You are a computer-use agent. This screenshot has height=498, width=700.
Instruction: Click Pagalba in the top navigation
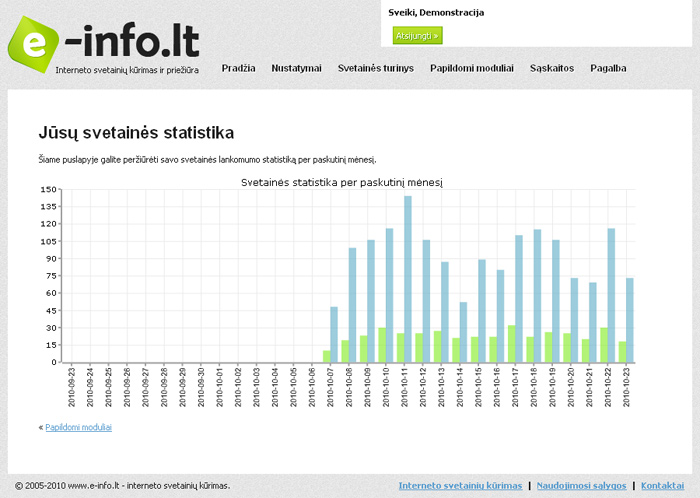pyautogui.click(x=608, y=68)
